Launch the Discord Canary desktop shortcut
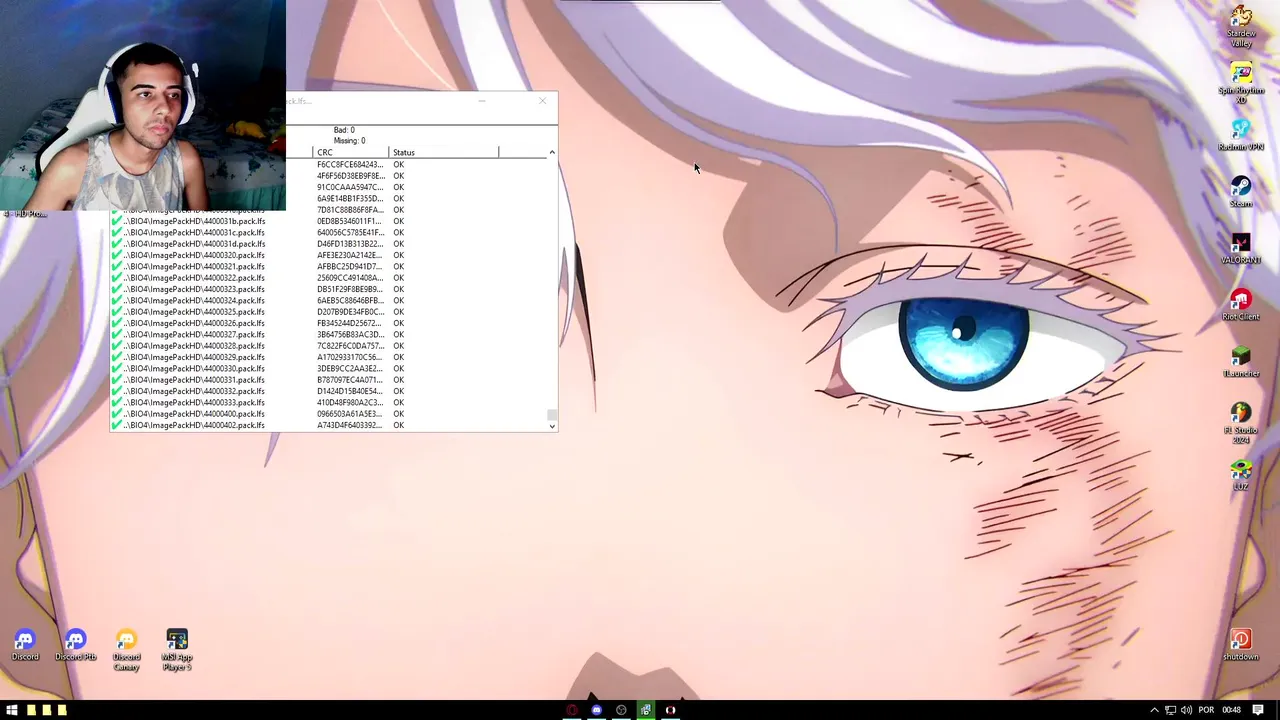 coord(126,651)
